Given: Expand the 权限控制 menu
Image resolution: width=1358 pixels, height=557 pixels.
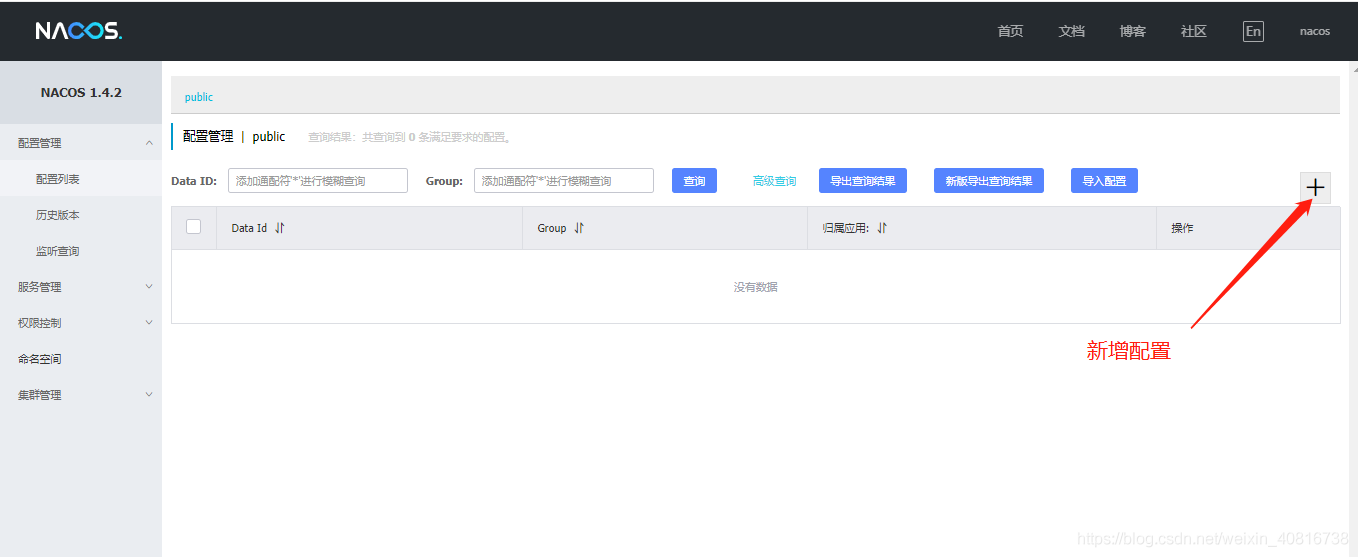Looking at the screenshot, I should coord(81,323).
